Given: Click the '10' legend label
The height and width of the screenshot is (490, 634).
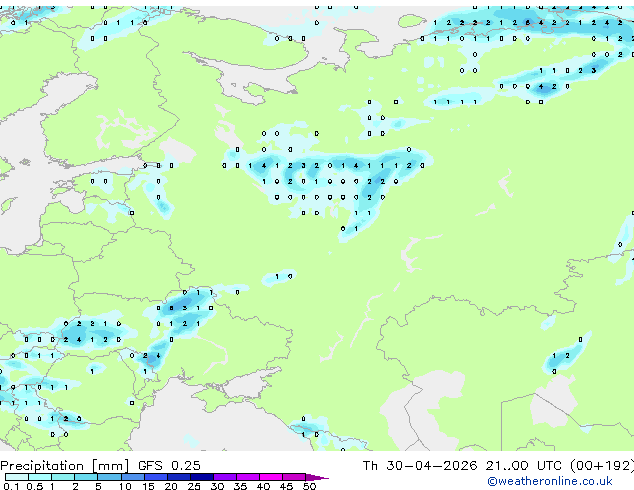Looking at the screenshot, I should tap(125, 486).
